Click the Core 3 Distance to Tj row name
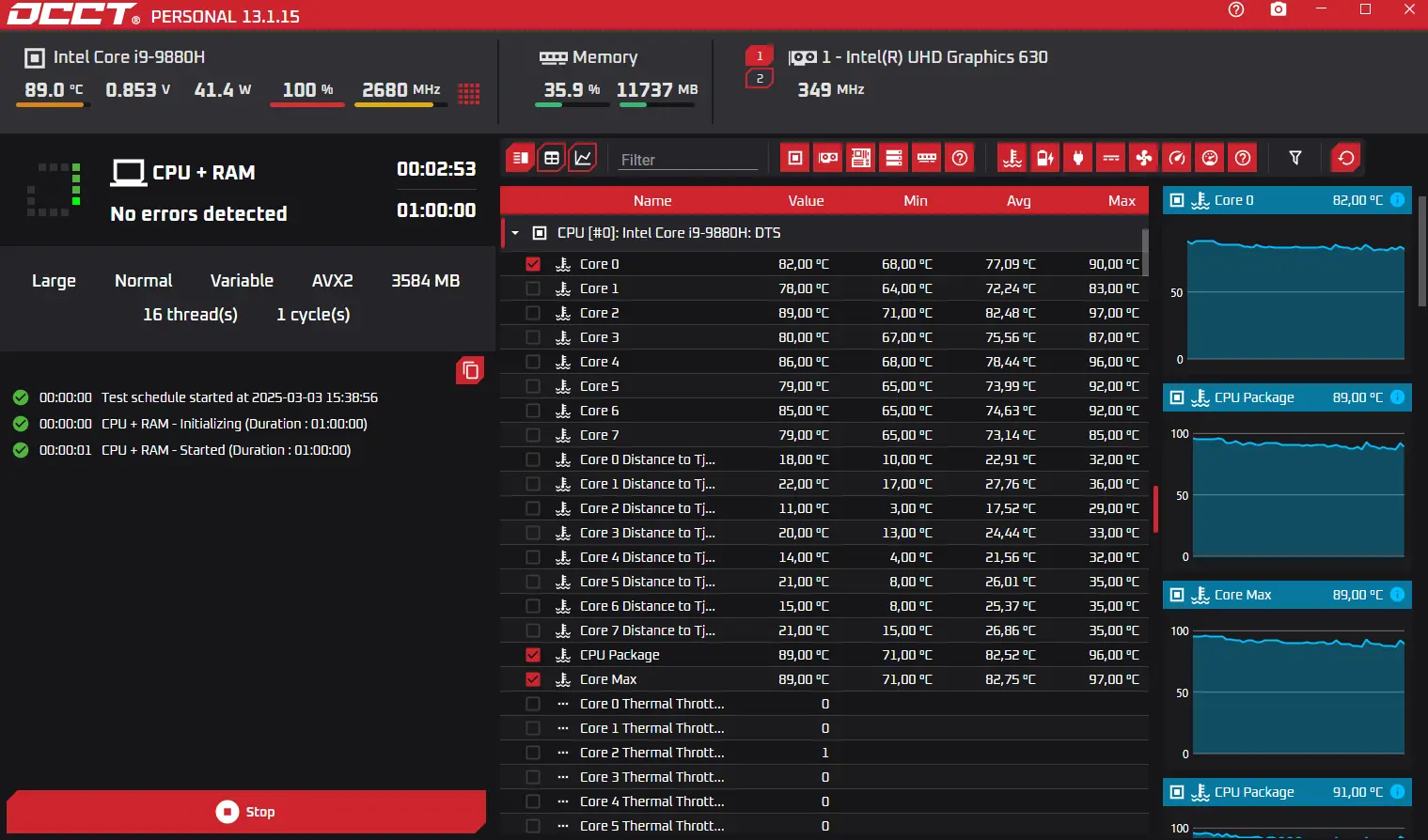 [648, 533]
